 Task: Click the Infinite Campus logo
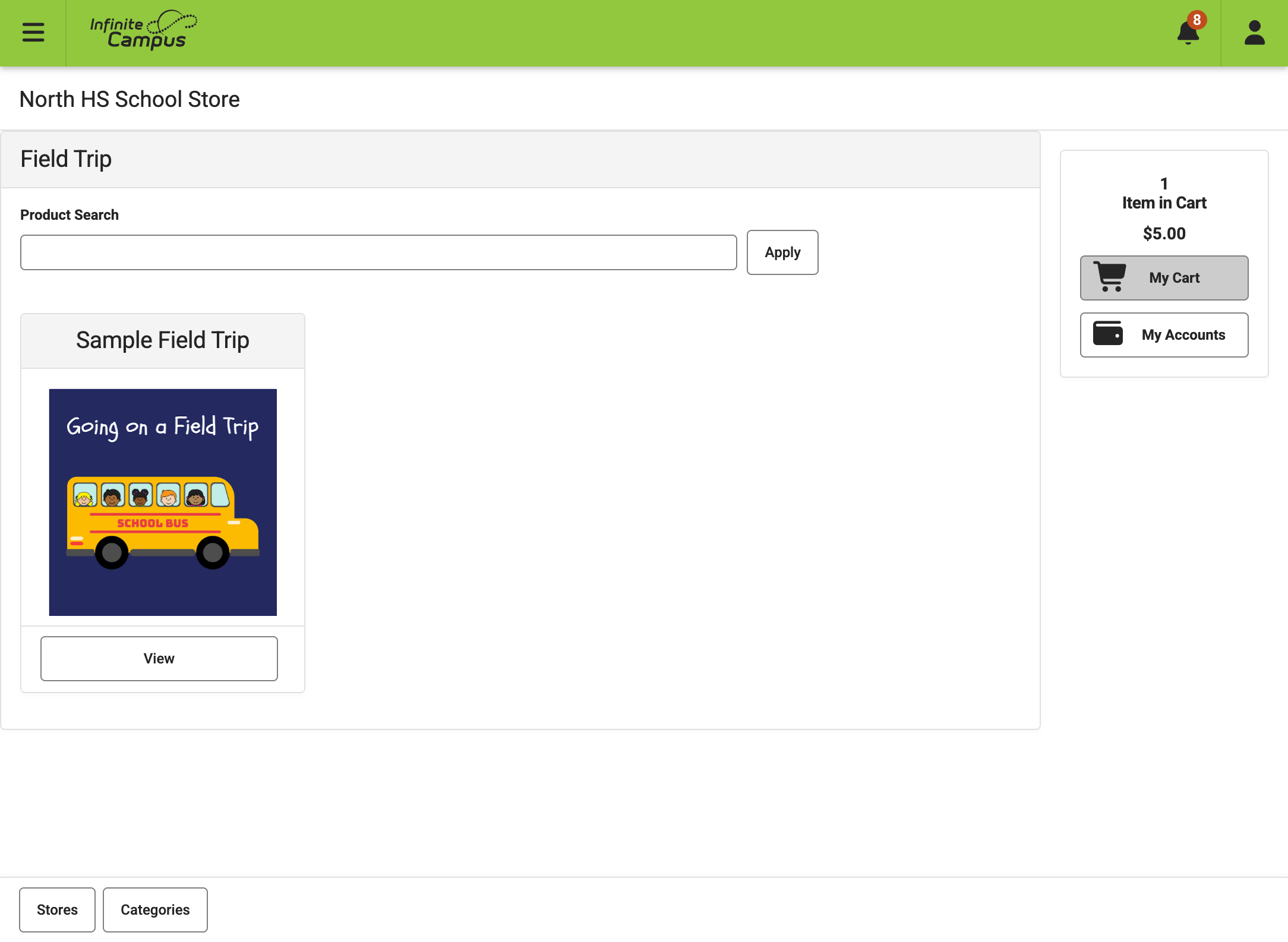143,30
